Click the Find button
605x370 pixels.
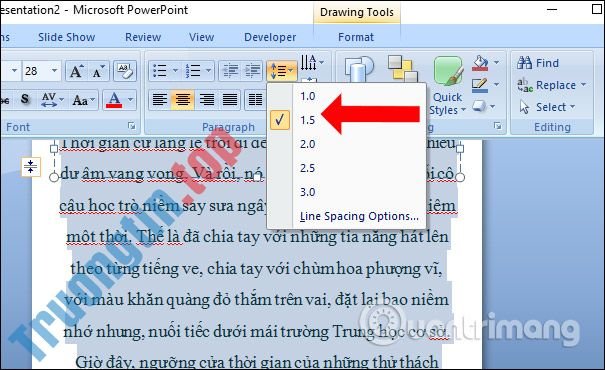click(538, 63)
